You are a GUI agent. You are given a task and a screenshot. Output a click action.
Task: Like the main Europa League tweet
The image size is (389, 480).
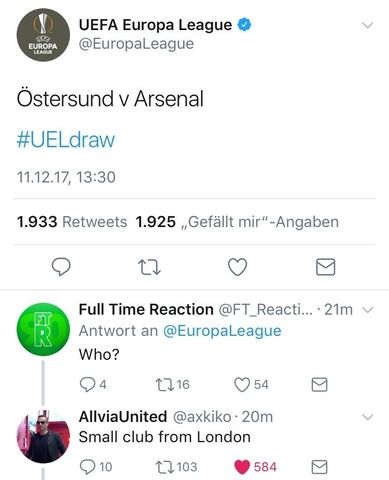click(237, 267)
